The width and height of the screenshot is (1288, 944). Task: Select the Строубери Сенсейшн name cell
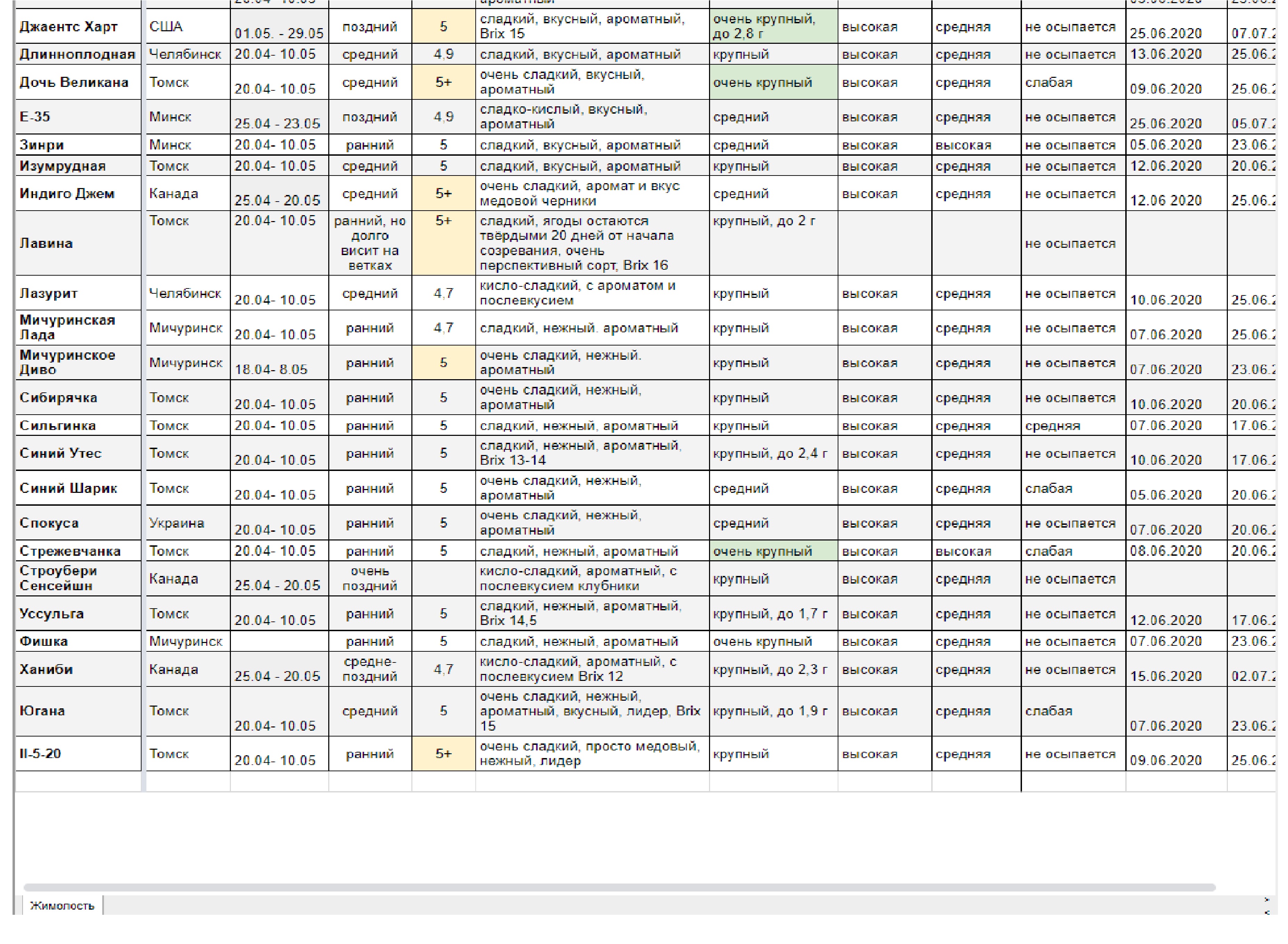pyautogui.click(x=78, y=578)
